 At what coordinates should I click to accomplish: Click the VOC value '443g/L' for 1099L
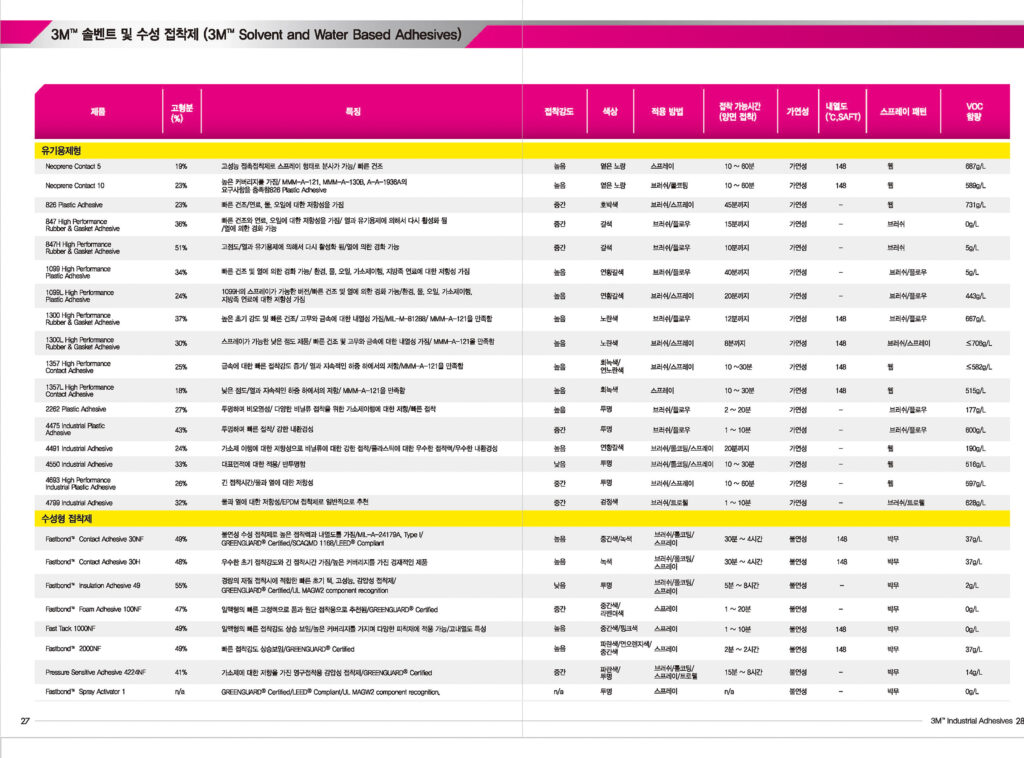coord(976,296)
